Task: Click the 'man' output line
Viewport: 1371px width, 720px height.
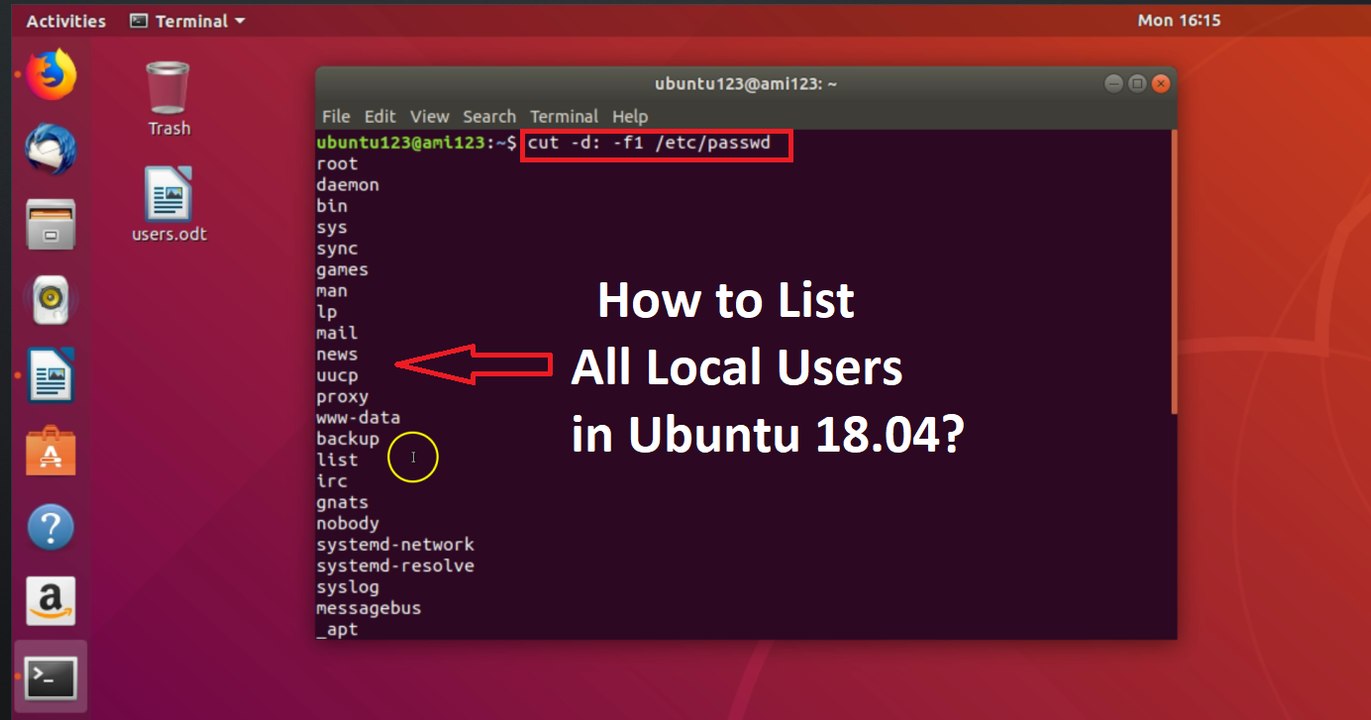Action: [332, 291]
